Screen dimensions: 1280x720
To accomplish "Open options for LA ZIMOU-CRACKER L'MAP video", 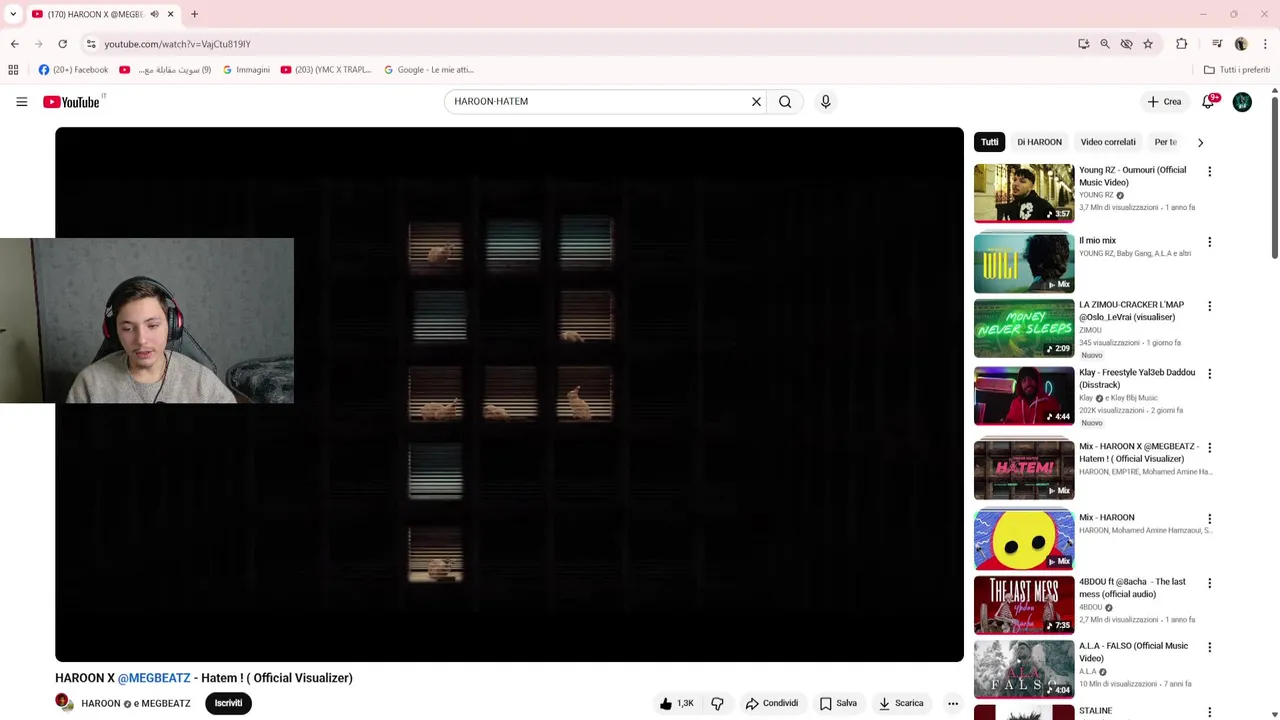I will 1209,306.
